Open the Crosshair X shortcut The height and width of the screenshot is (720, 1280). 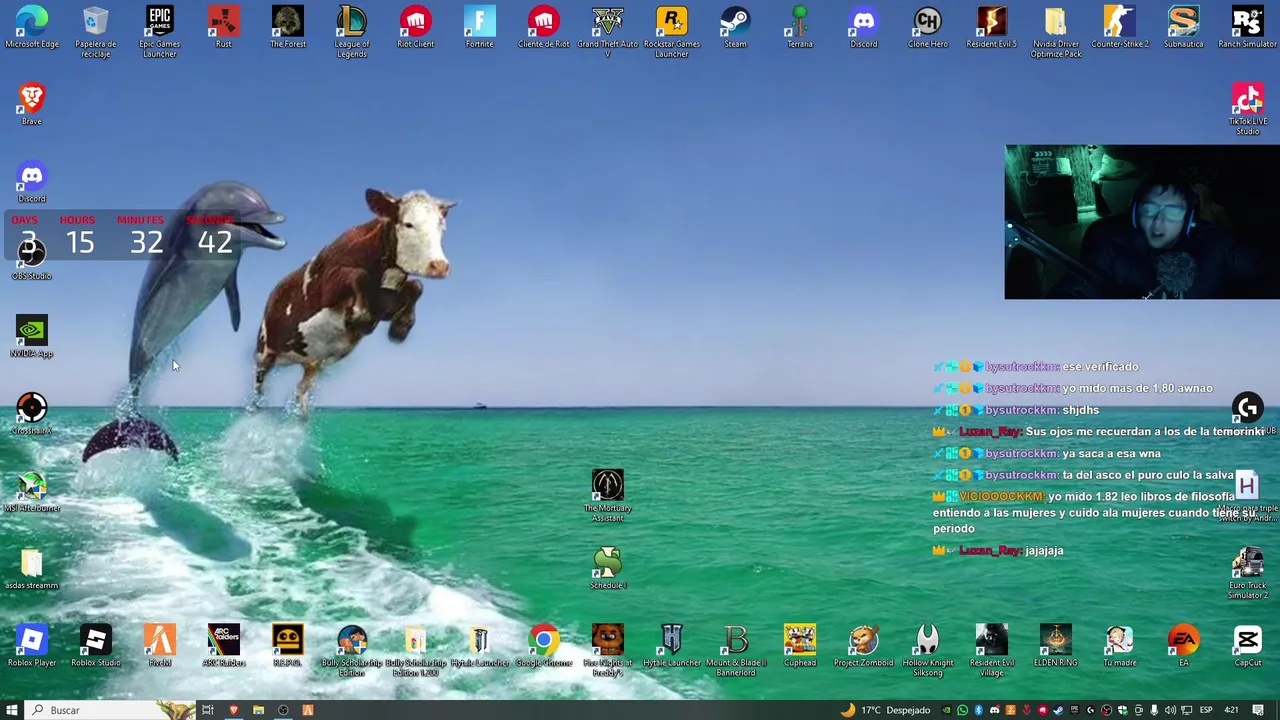[x=32, y=414]
